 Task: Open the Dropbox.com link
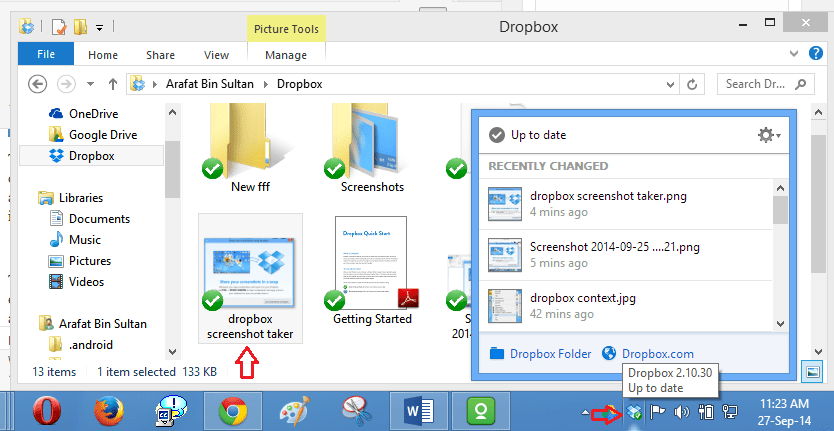[648, 354]
